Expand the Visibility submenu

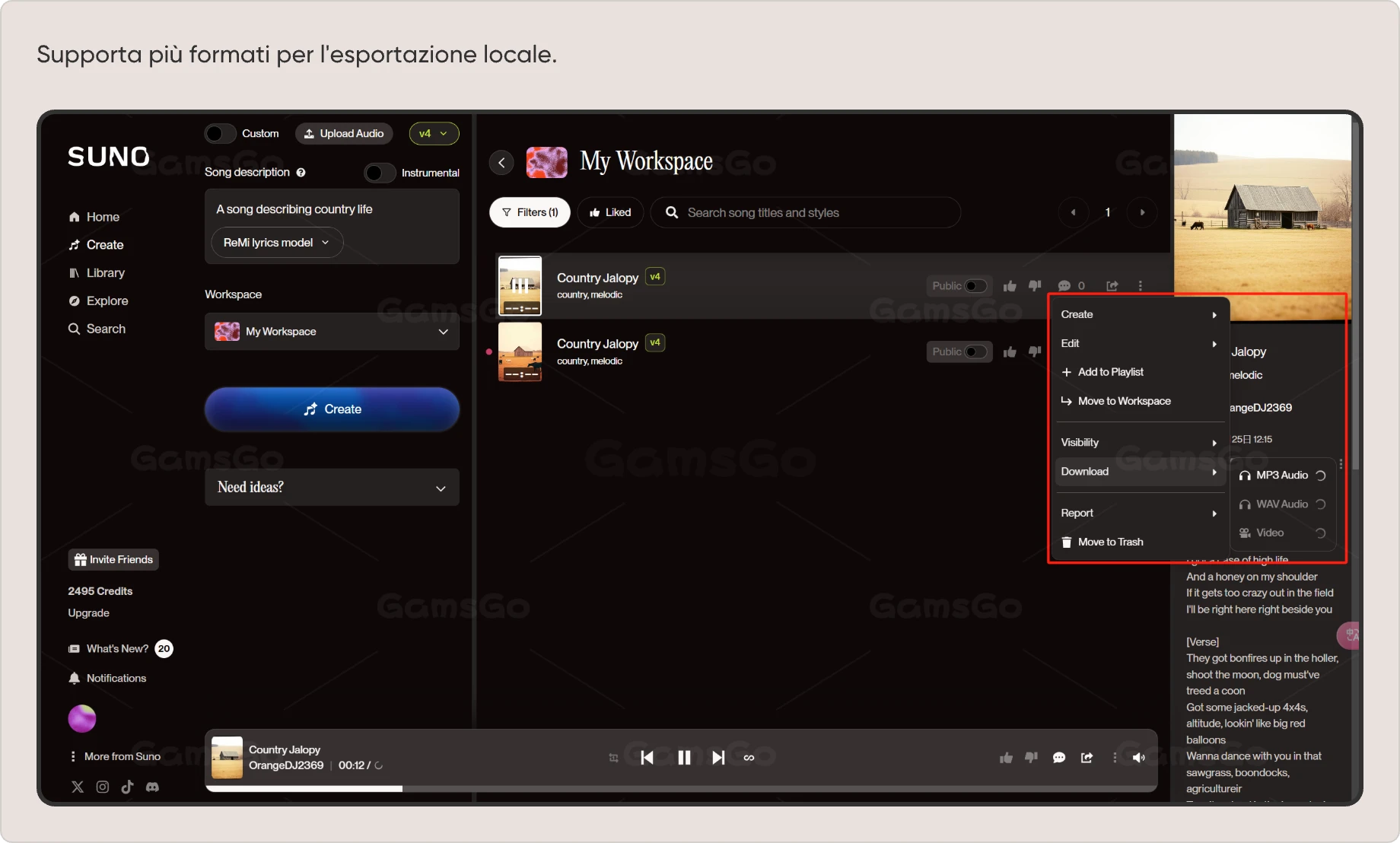1139,443
